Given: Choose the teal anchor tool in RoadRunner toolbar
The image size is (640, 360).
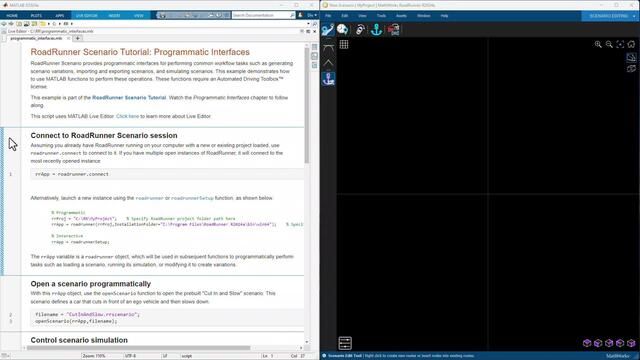Looking at the screenshot, I should point(376,29).
